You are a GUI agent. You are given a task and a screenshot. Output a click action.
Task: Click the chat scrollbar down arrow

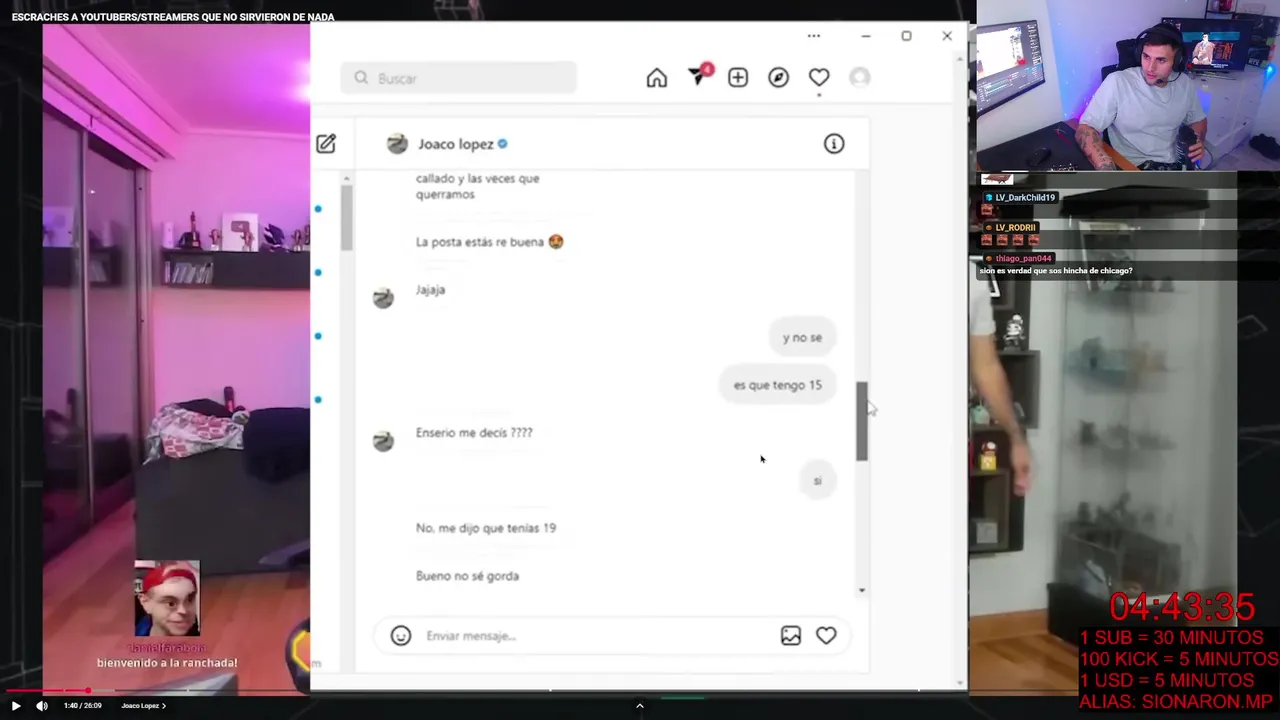pos(862,590)
